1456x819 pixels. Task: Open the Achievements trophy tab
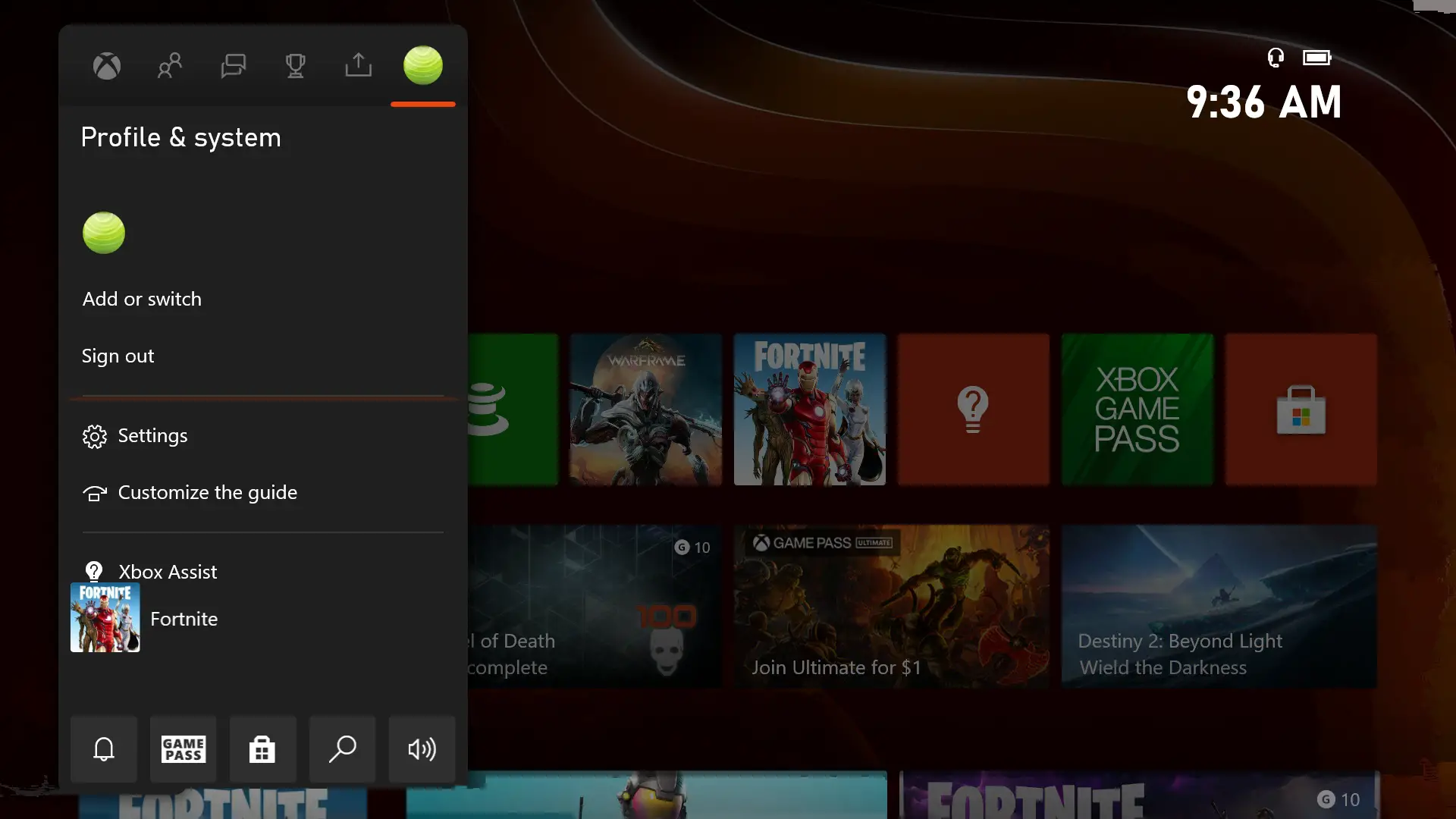(x=296, y=67)
